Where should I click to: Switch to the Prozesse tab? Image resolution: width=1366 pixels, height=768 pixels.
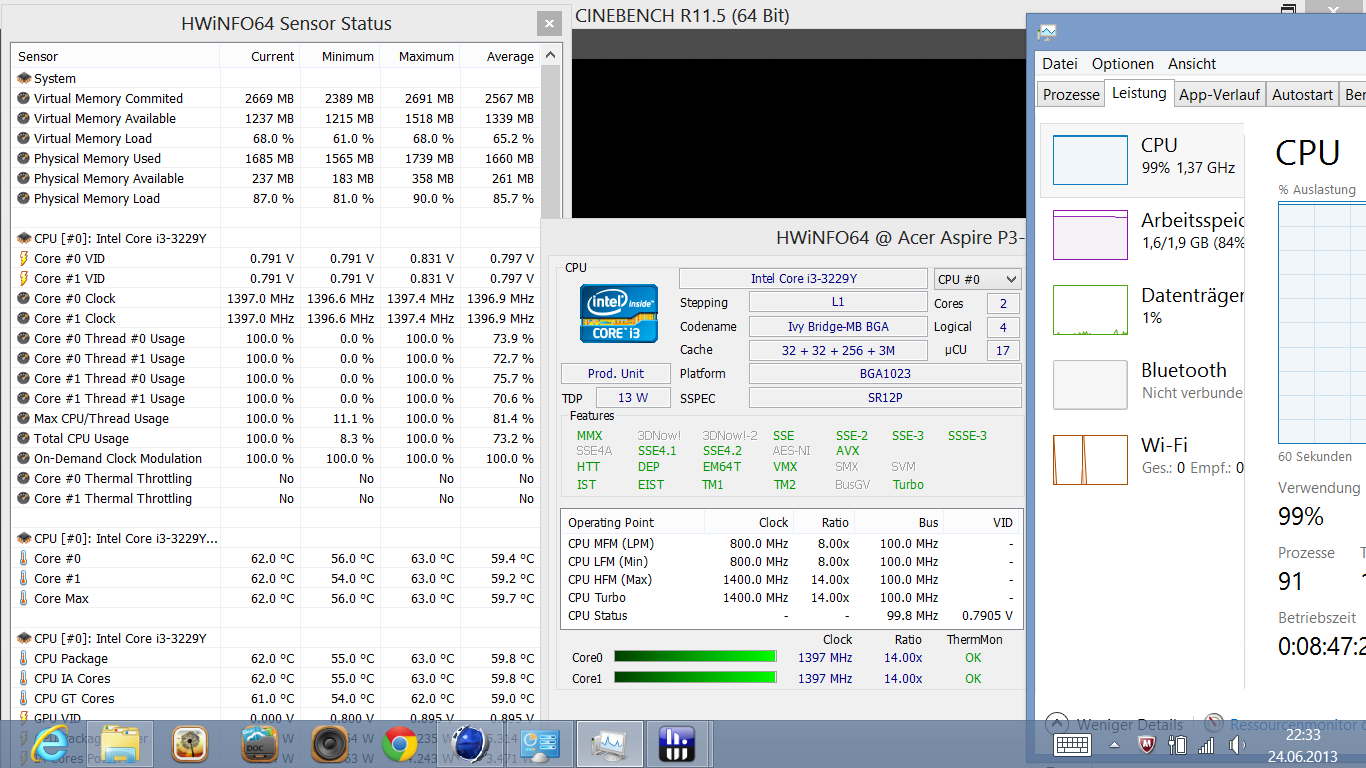click(1071, 94)
